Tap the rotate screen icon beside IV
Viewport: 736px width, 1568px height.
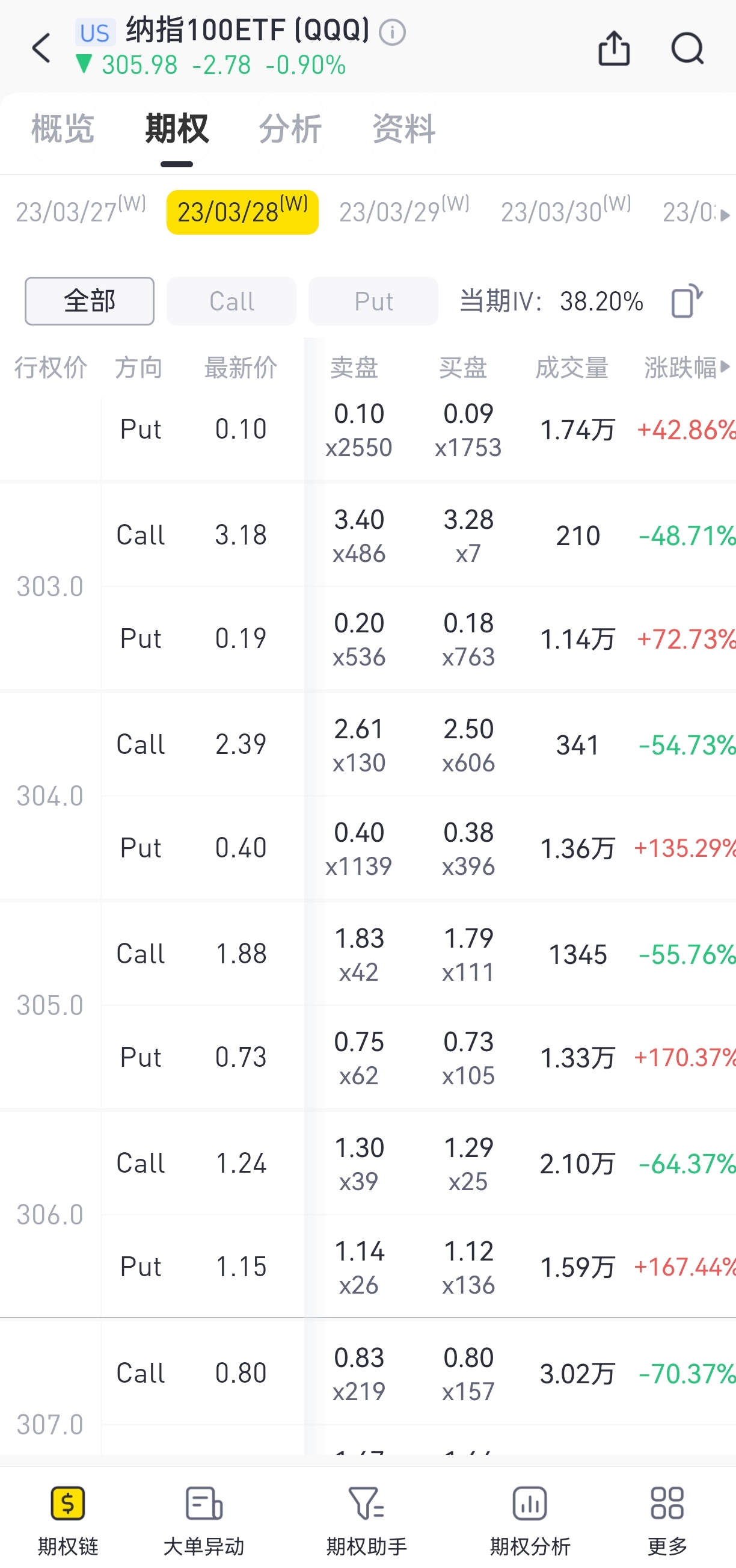coord(686,301)
